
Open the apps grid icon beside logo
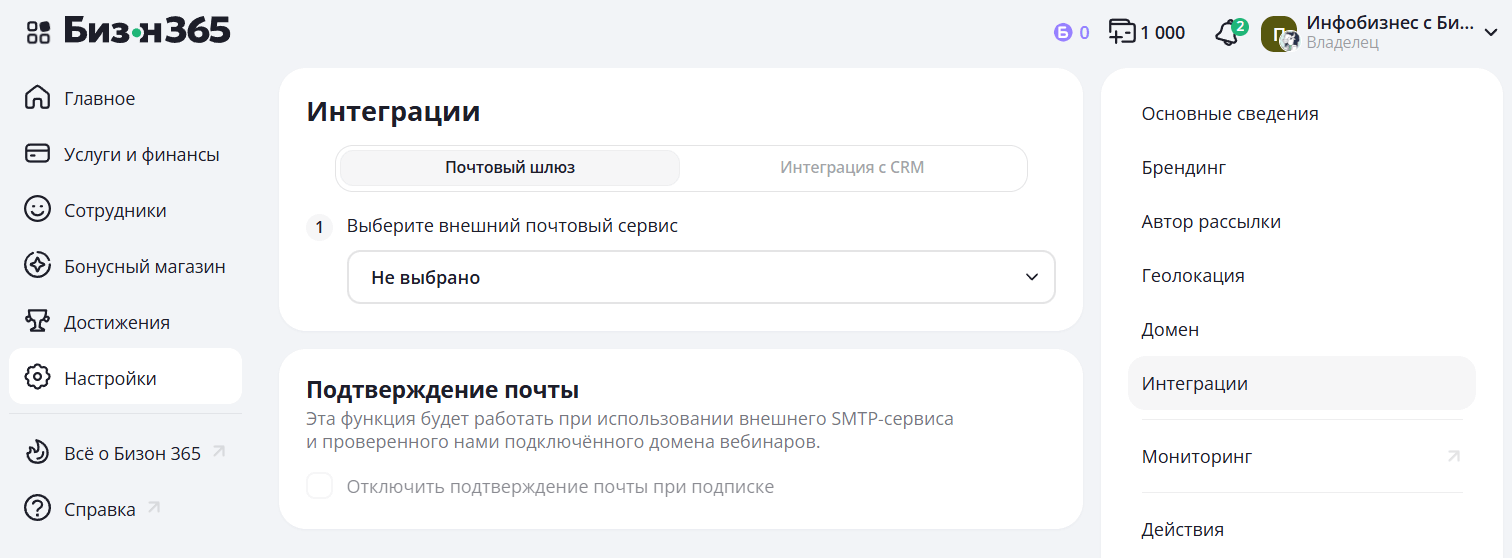(x=38, y=32)
